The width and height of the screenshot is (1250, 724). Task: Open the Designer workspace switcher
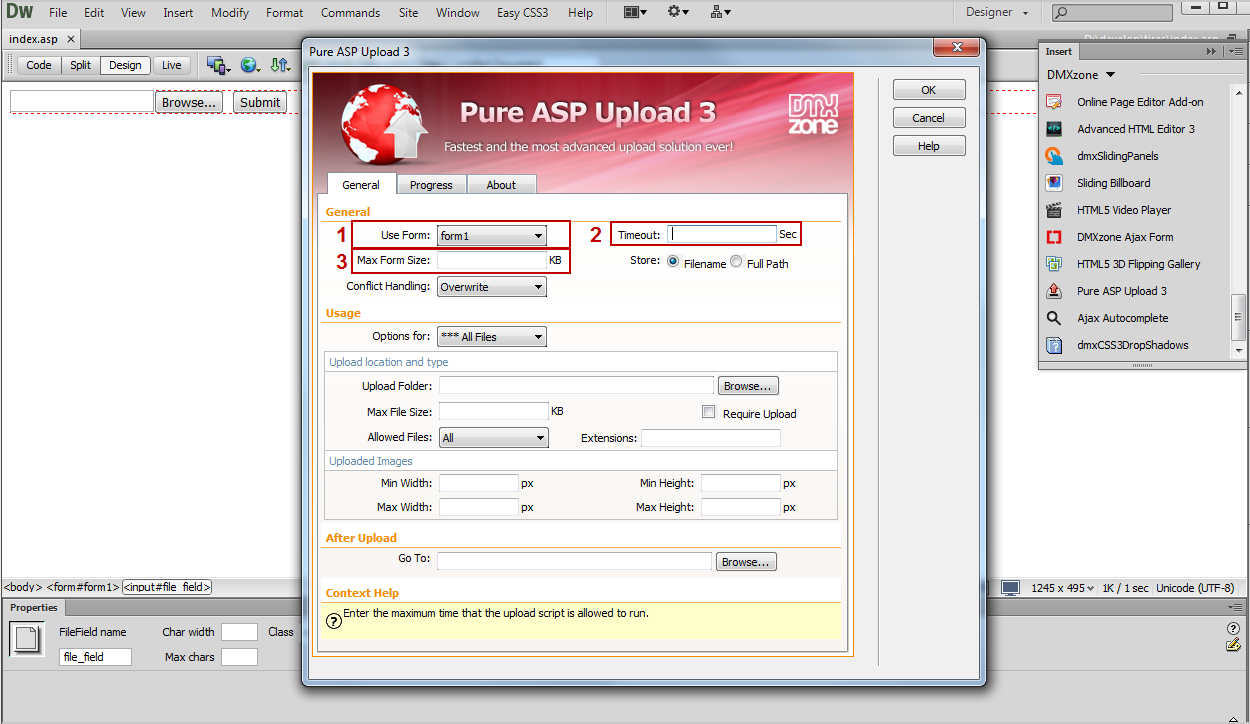997,12
